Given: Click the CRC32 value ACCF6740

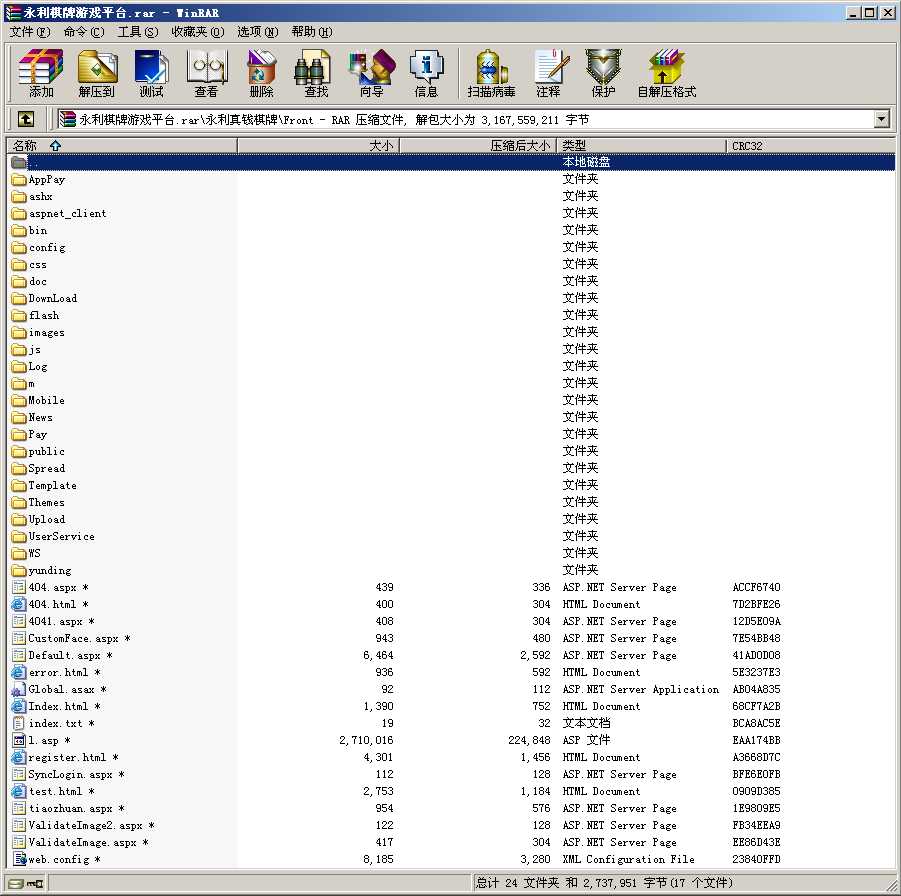Looking at the screenshot, I should point(756,588).
